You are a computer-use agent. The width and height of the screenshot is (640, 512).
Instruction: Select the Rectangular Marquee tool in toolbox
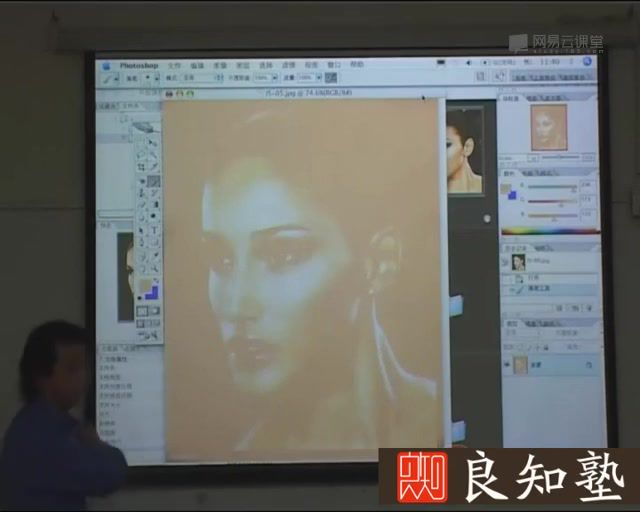[142, 143]
